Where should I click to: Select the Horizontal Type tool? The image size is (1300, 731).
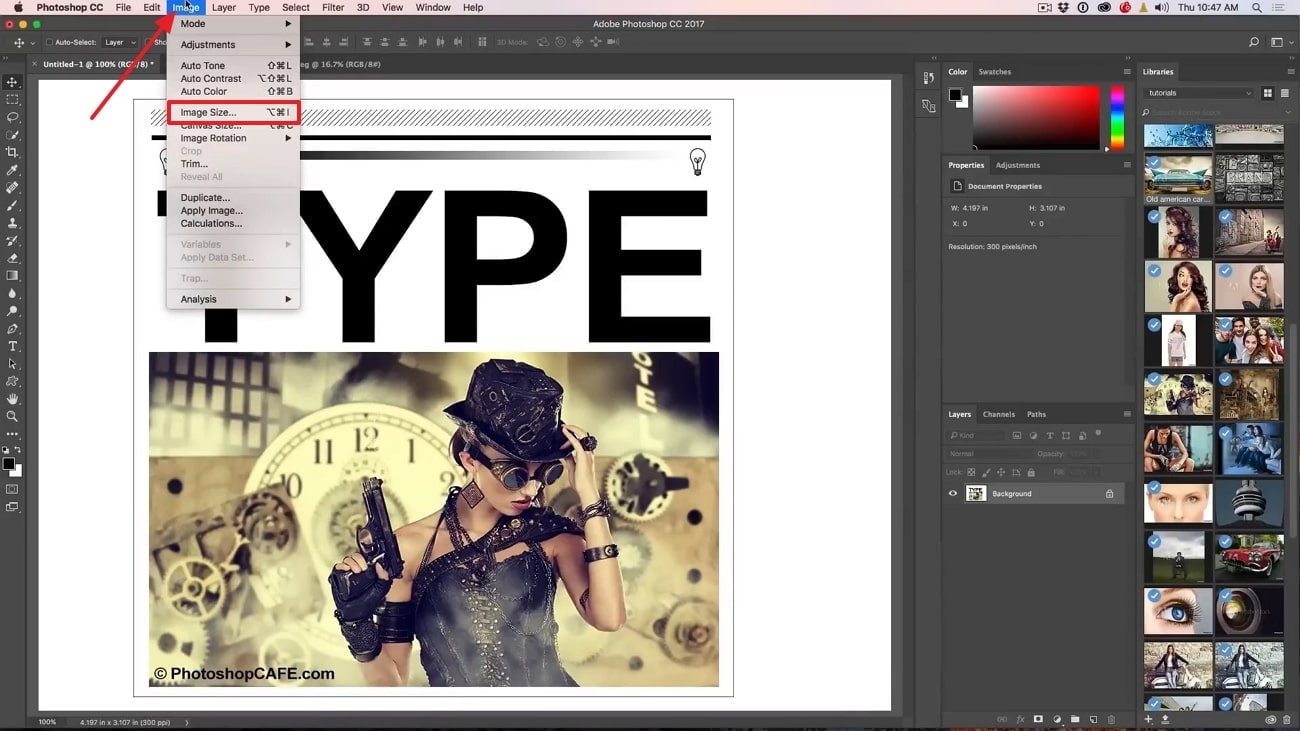pyautogui.click(x=13, y=346)
